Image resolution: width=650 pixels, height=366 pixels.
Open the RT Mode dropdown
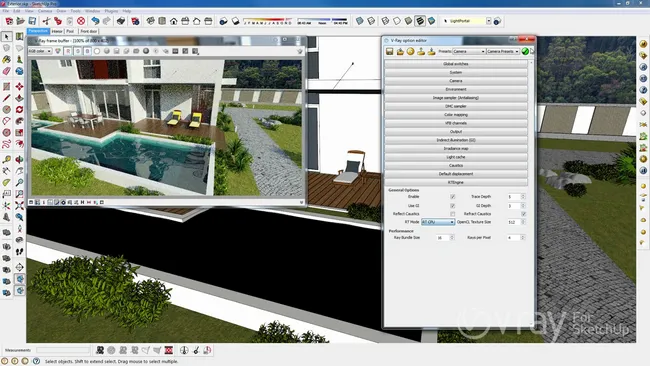point(438,222)
